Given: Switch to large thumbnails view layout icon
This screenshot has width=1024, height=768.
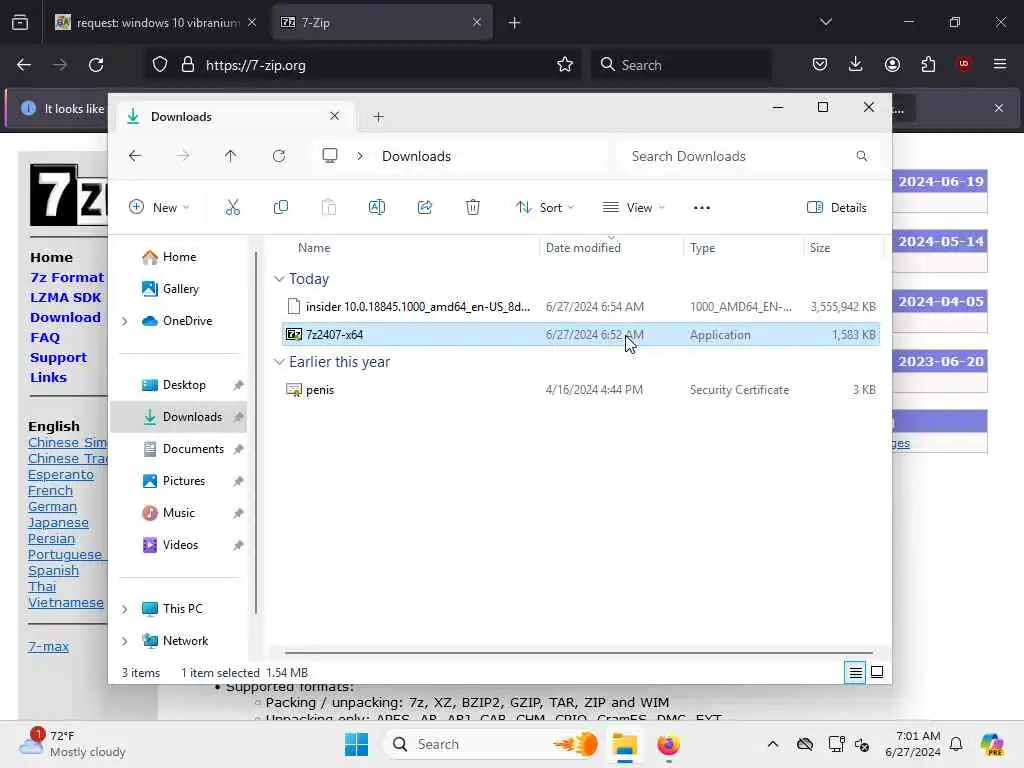Looking at the screenshot, I should (877, 672).
